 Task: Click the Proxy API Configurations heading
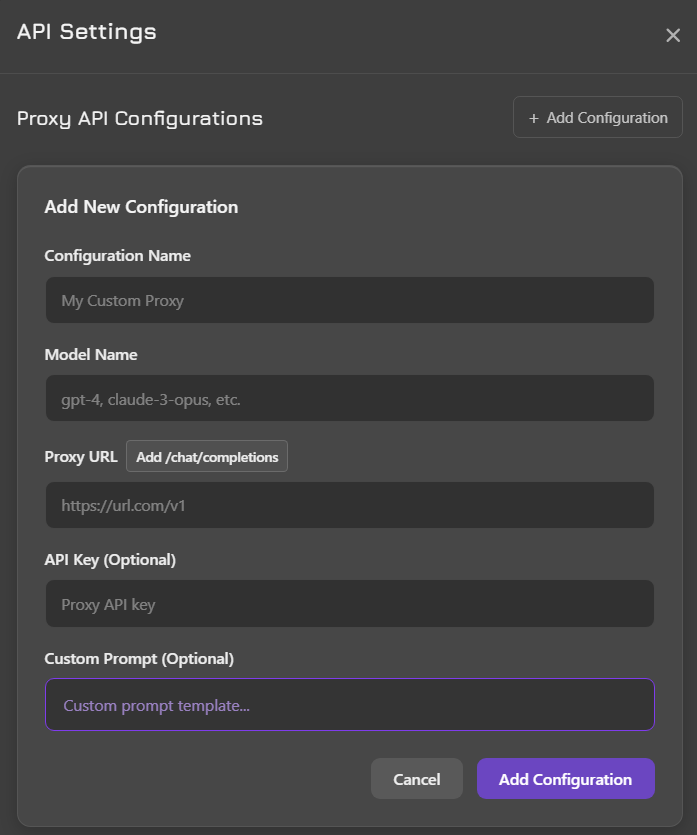tap(140, 119)
